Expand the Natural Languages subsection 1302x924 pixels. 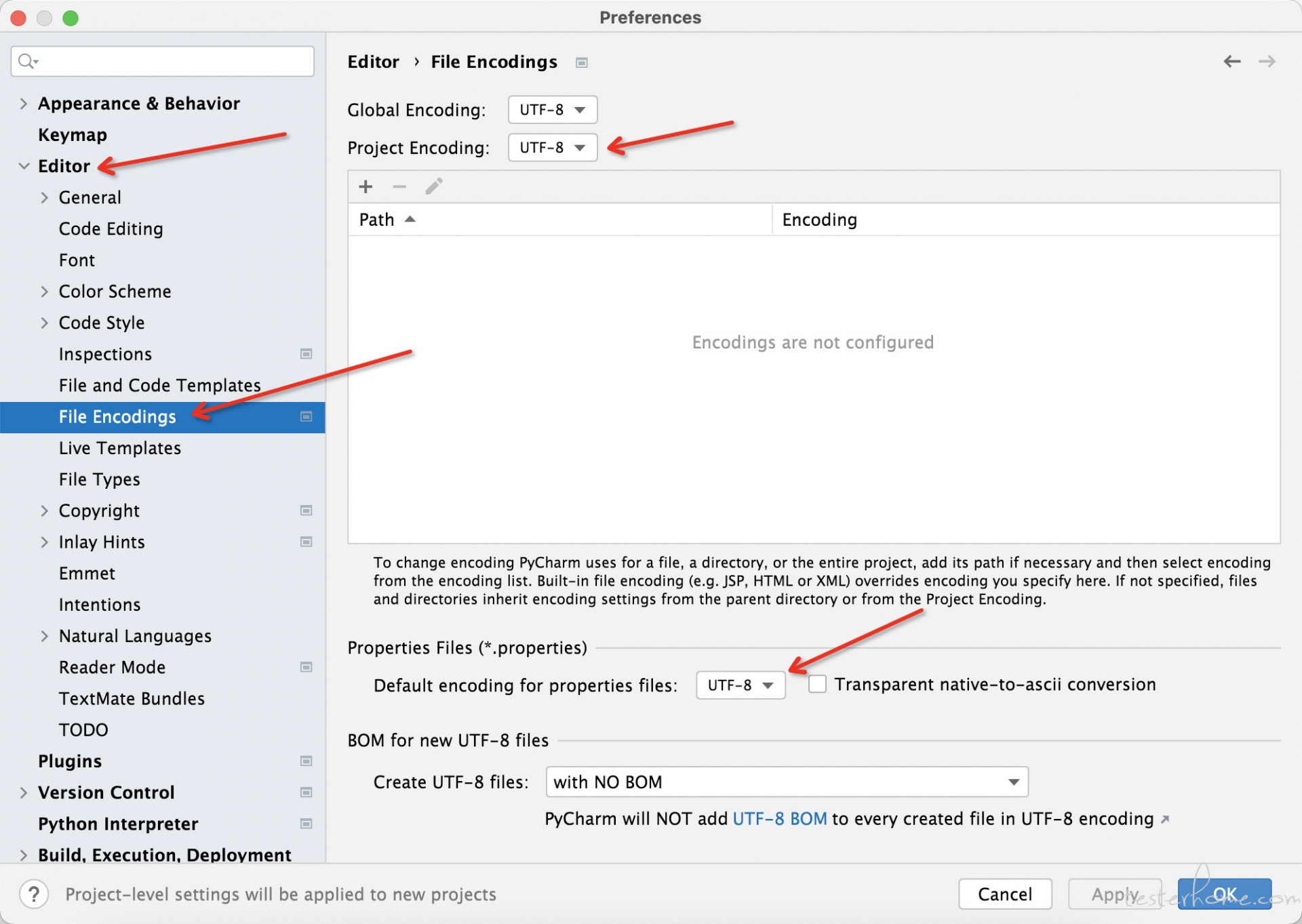coord(45,636)
